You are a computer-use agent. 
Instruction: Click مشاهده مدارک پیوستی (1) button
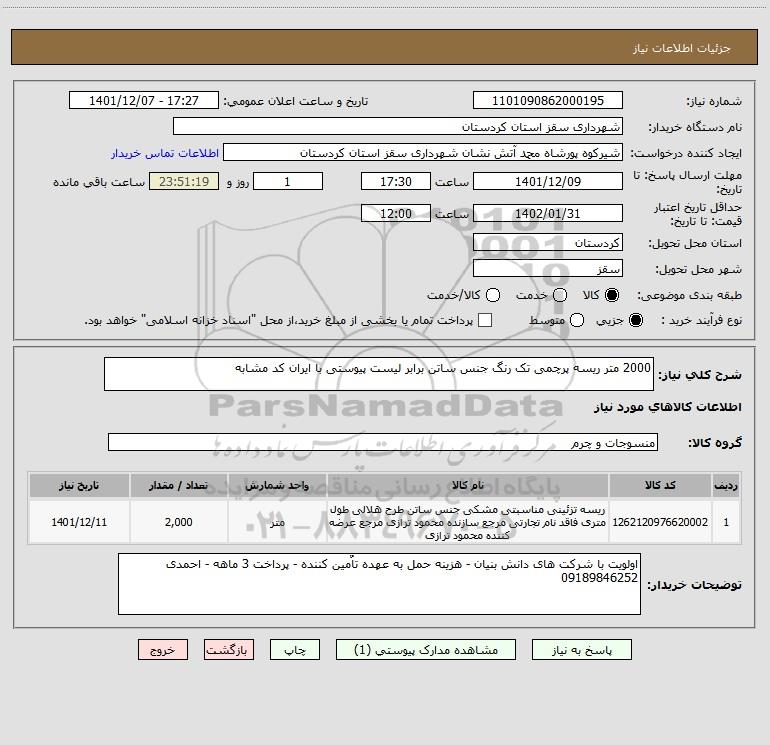point(426,650)
